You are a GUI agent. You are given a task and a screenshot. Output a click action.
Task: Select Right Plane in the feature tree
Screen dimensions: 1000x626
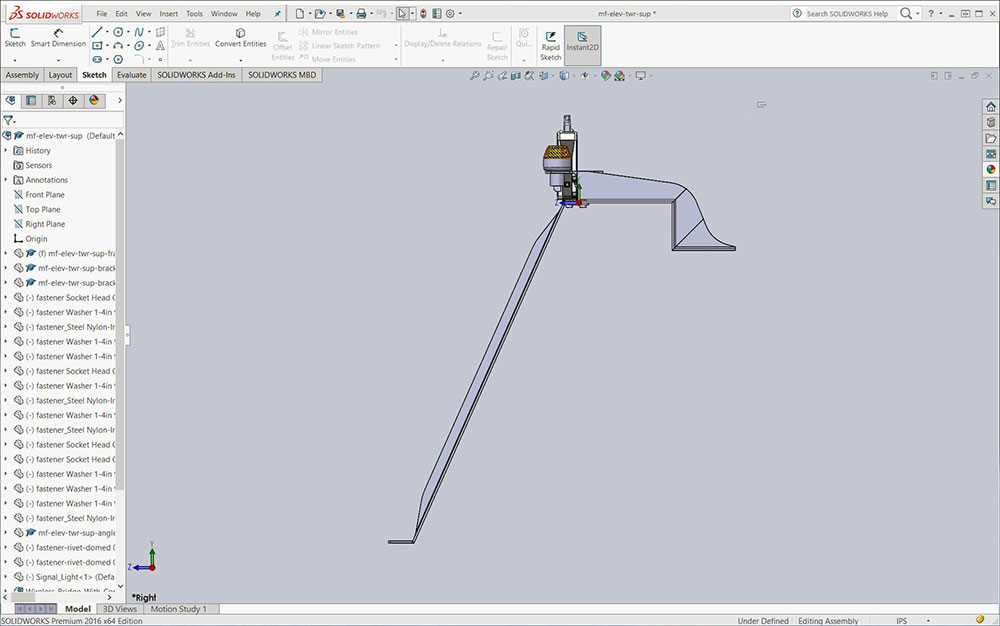pos(45,224)
